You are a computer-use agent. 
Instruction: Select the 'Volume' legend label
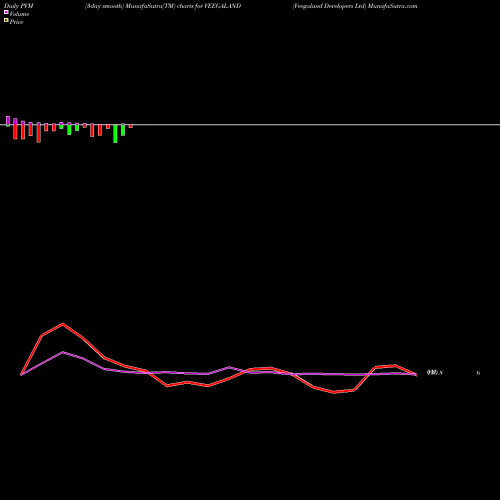(19, 14)
